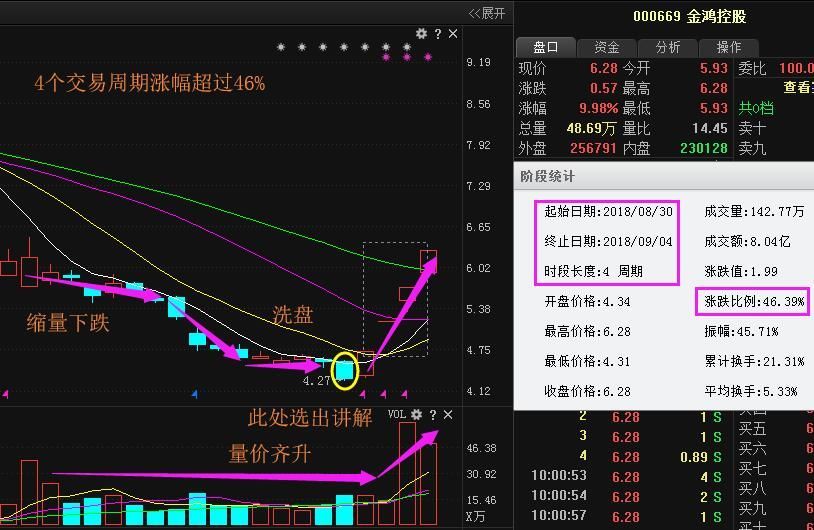Switch to 盘口 tab

546,47
